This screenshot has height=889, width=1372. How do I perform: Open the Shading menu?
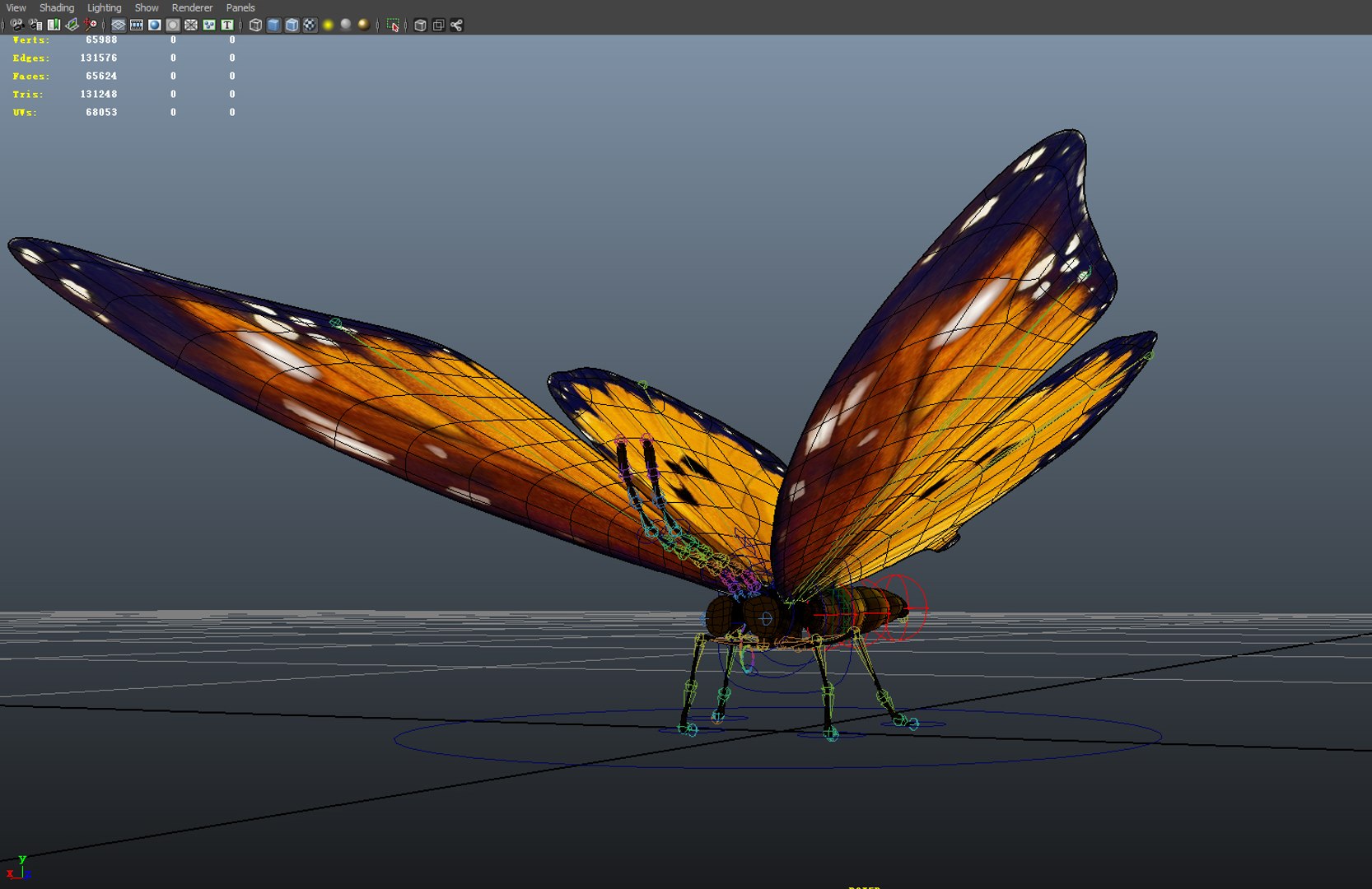tap(57, 7)
